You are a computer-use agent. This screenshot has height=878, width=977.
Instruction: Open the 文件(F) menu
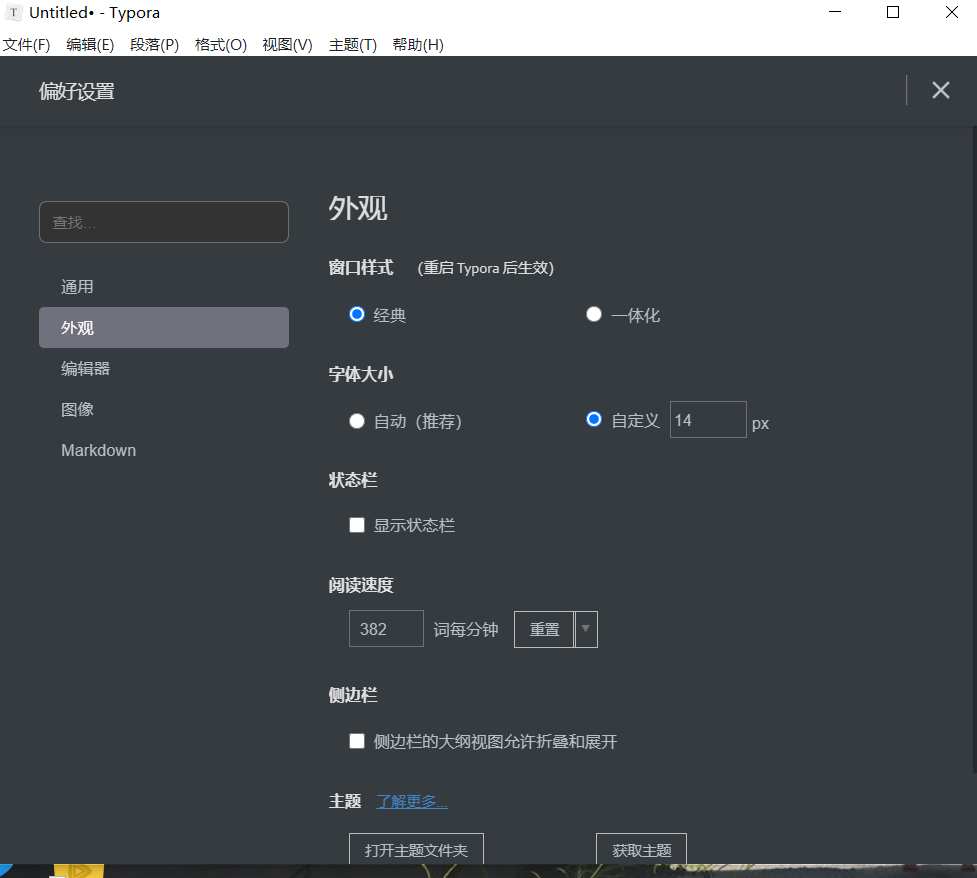point(27,45)
